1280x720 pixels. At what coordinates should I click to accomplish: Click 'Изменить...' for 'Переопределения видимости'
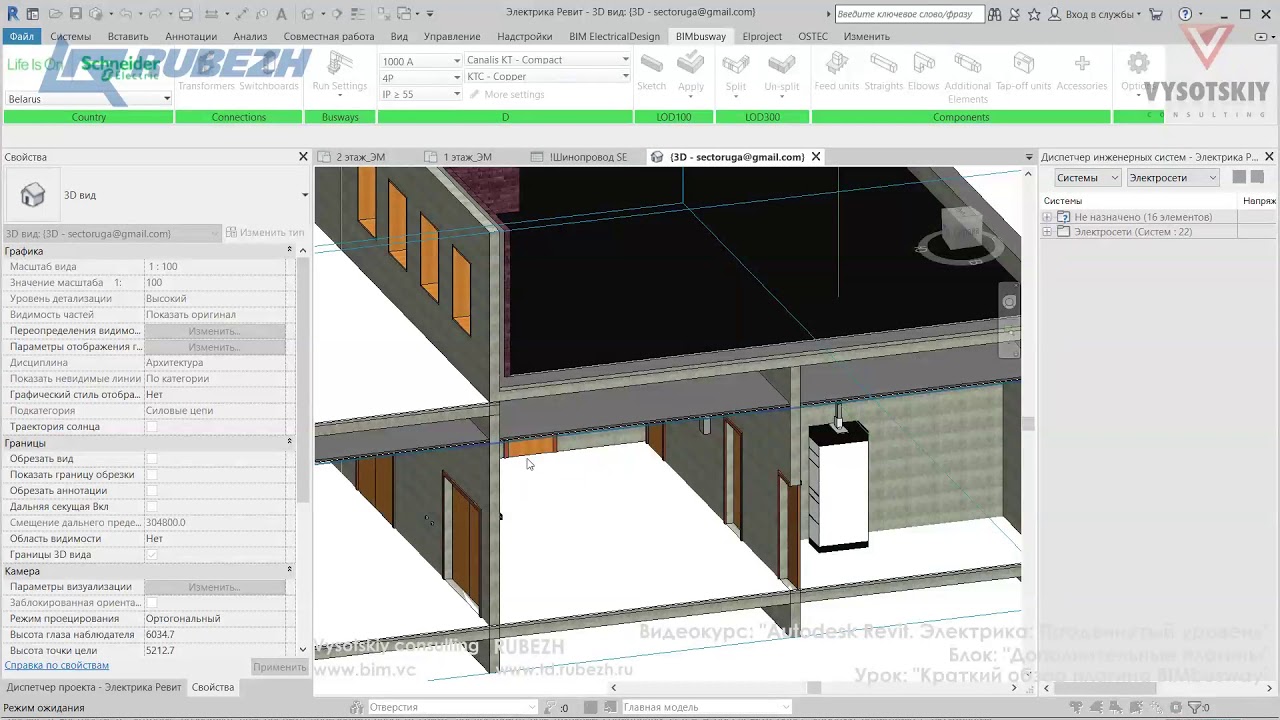coord(215,331)
